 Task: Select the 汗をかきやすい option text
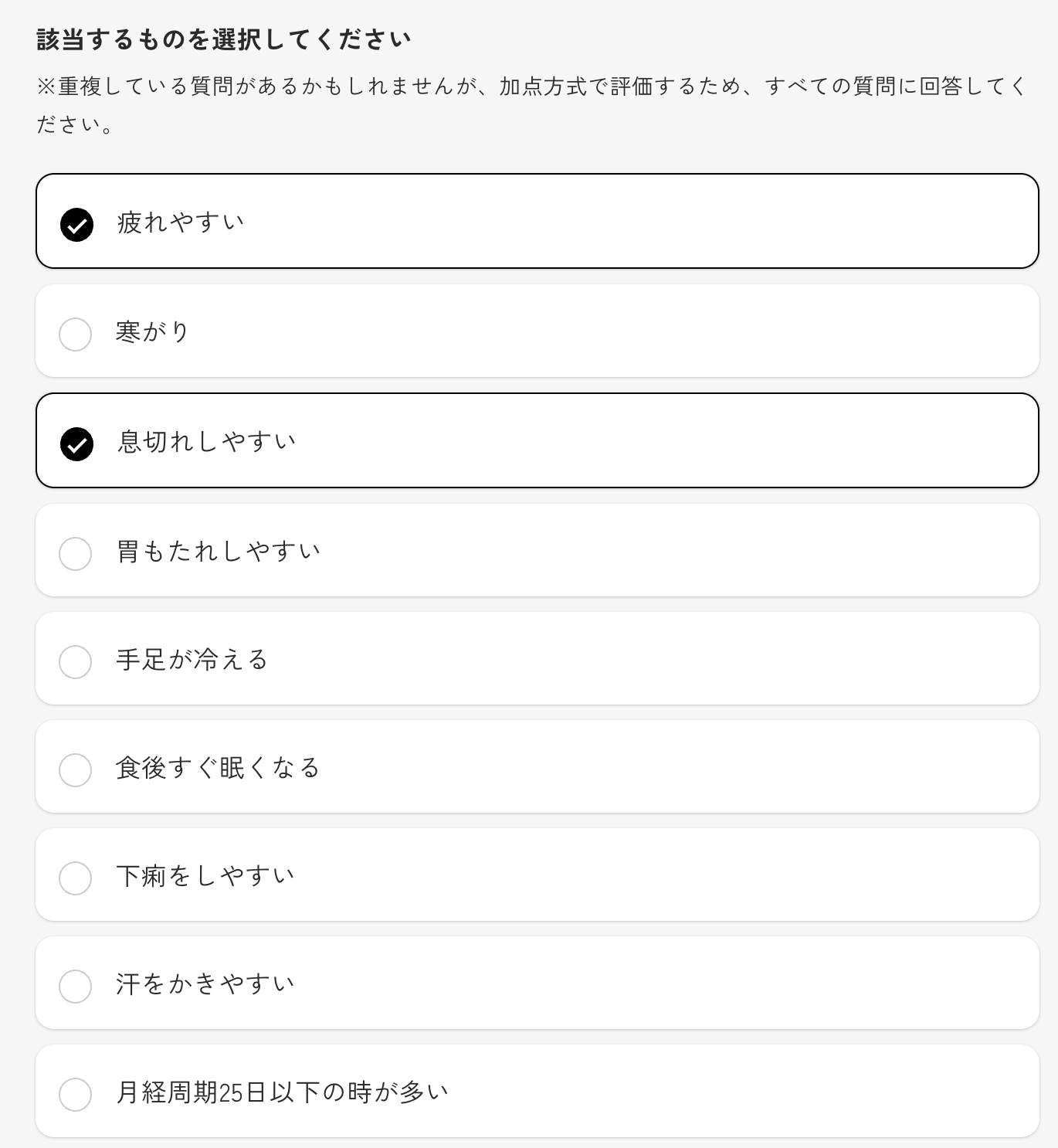(205, 983)
